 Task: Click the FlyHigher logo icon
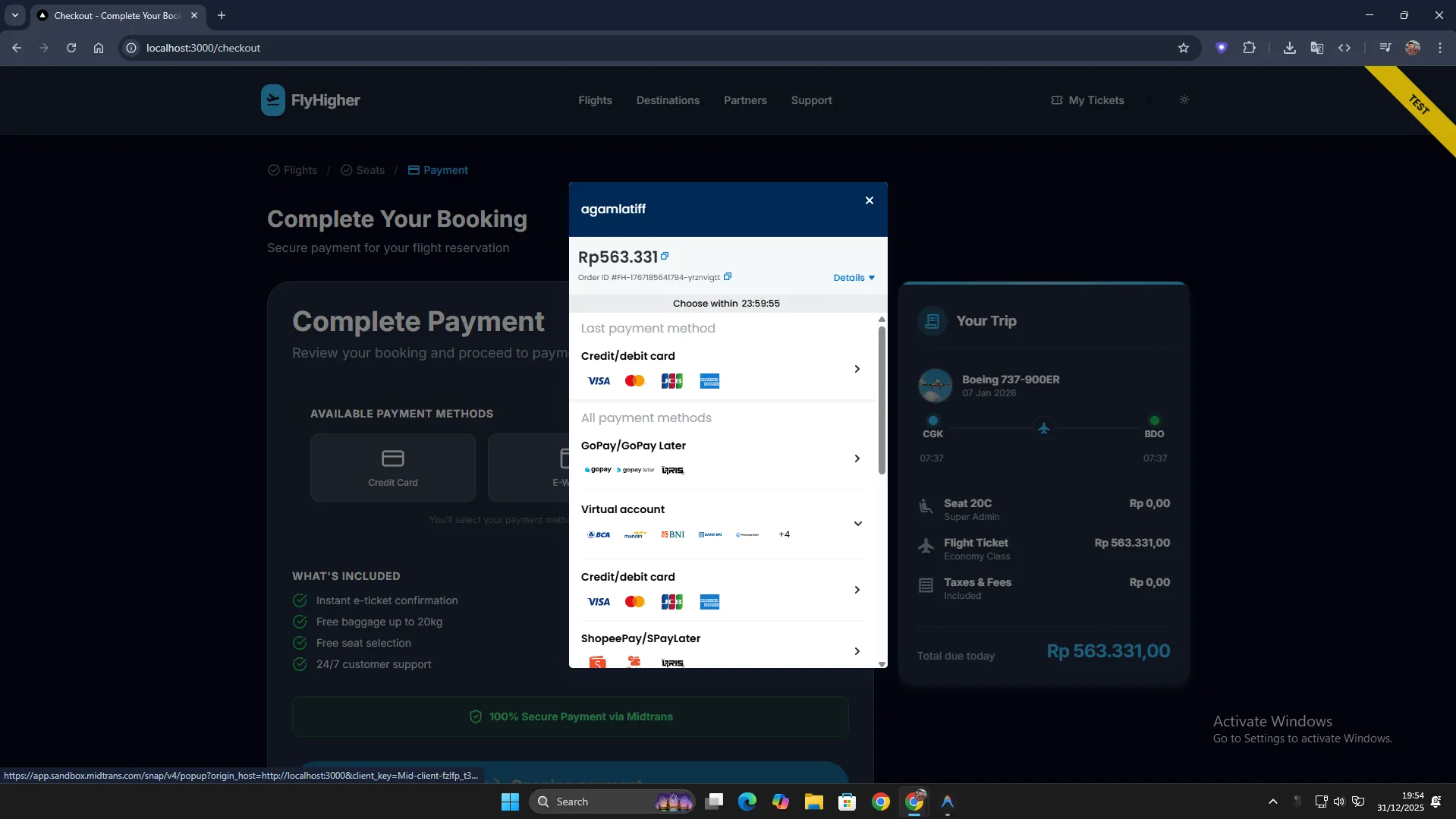pos(273,100)
